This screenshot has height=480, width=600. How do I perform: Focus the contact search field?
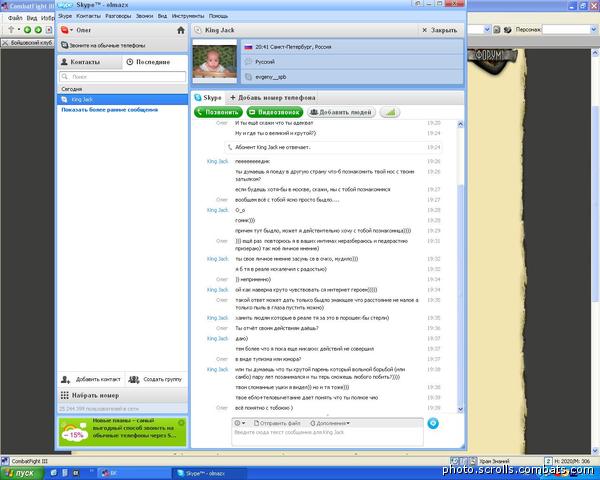[122, 77]
